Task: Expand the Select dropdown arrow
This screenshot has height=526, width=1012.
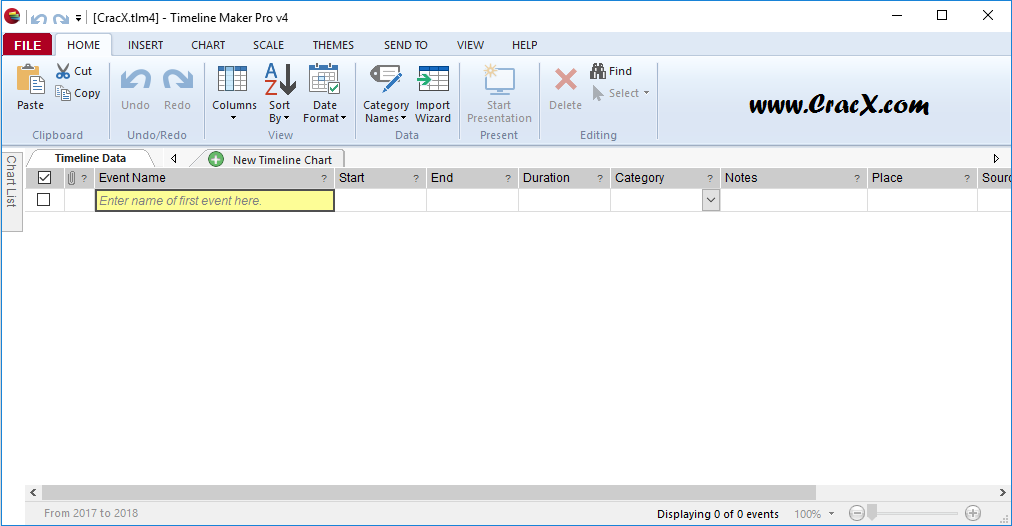Action: pyautogui.click(x=646, y=93)
